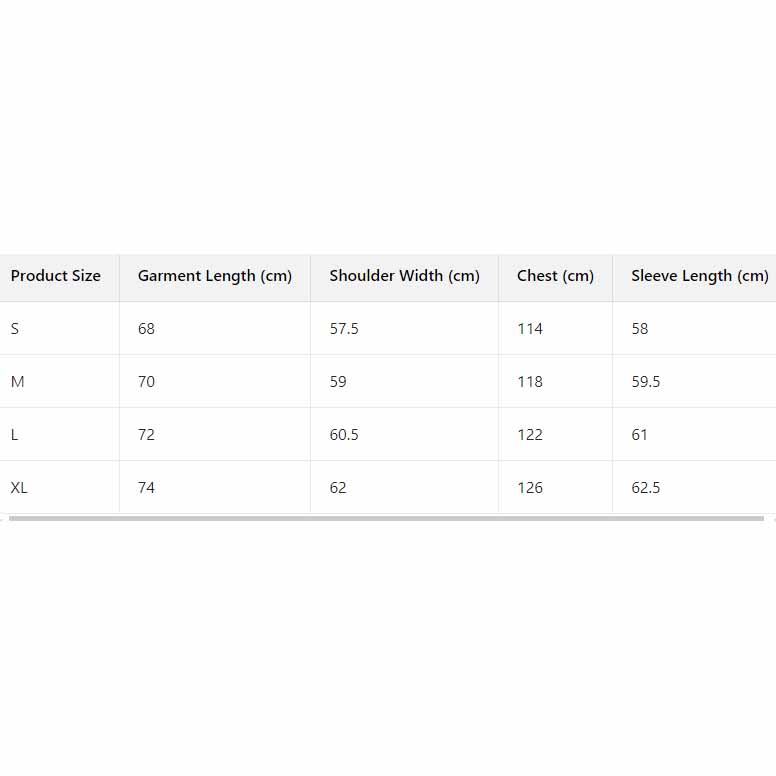Click garment length value 74
This screenshot has height=776, width=776.
click(x=147, y=488)
